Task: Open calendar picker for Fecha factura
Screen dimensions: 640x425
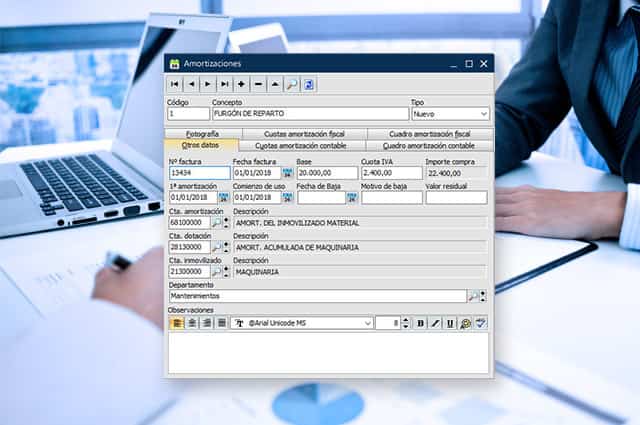Action: [x=288, y=173]
